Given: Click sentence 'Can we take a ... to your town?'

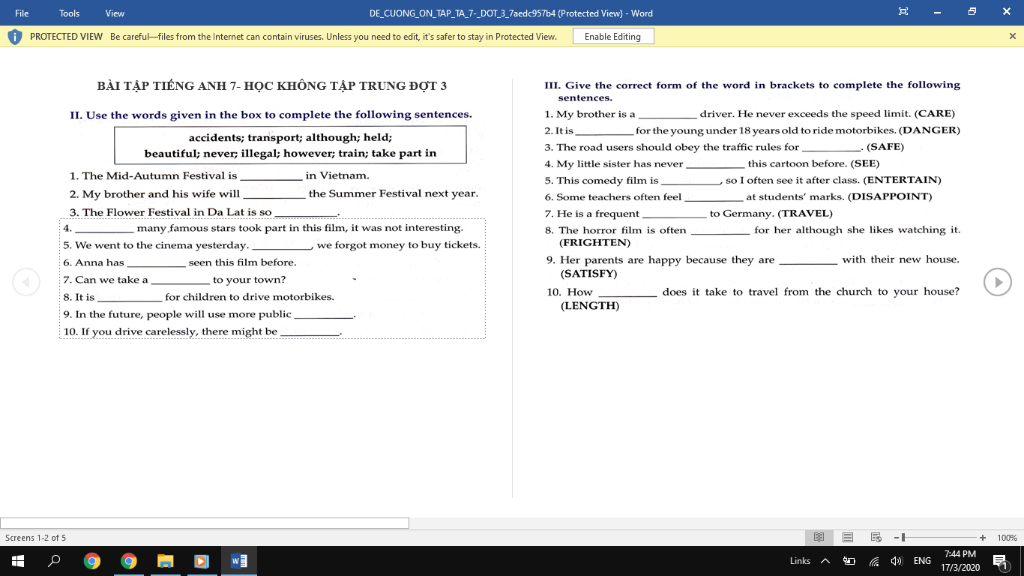Looking at the screenshot, I should [x=174, y=280].
